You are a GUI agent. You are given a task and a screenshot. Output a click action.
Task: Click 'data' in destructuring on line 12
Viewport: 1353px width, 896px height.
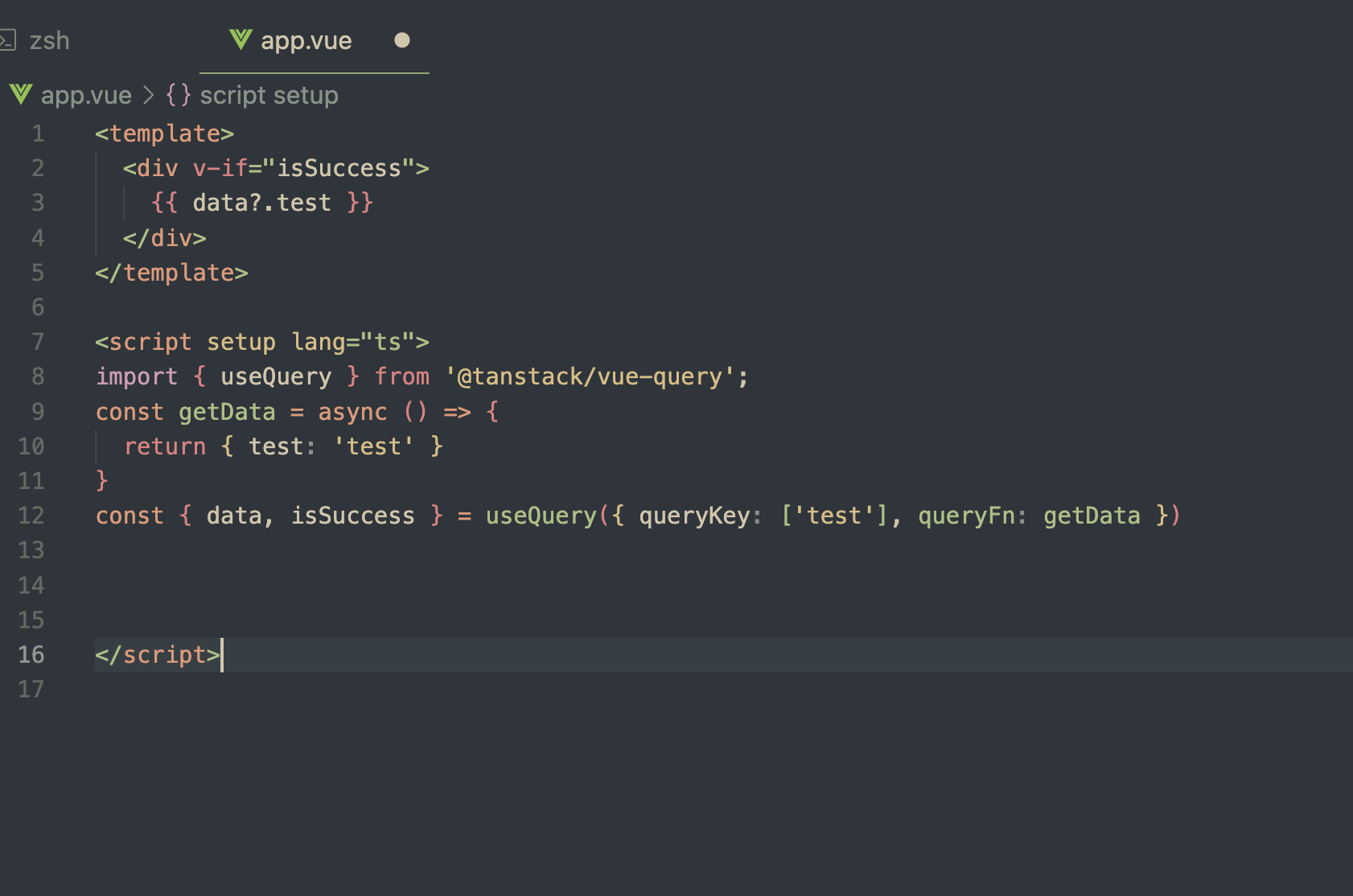click(234, 516)
